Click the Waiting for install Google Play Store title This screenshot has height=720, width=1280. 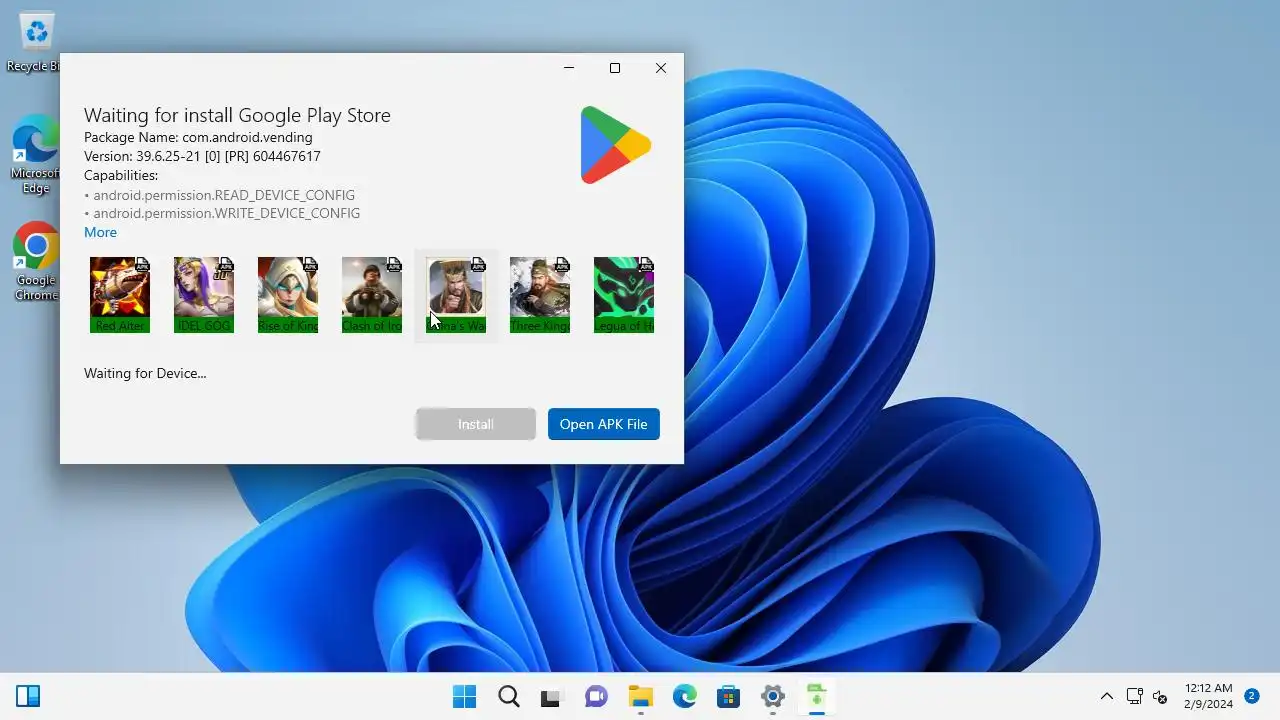point(237,115)
